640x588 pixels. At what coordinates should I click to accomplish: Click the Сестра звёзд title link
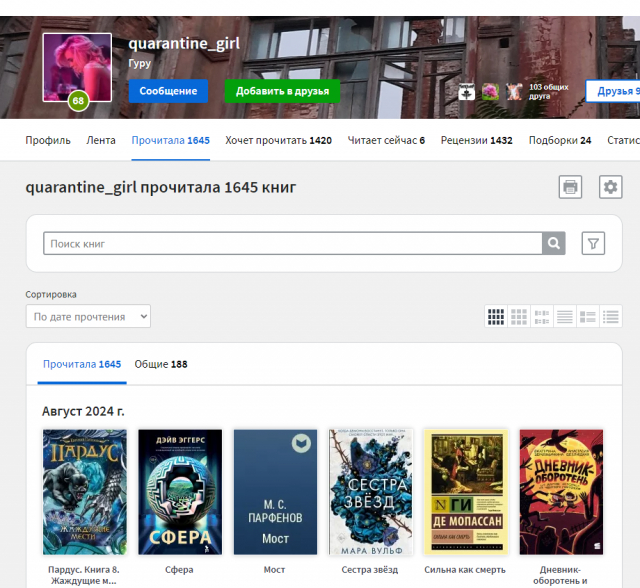[370, 570]
